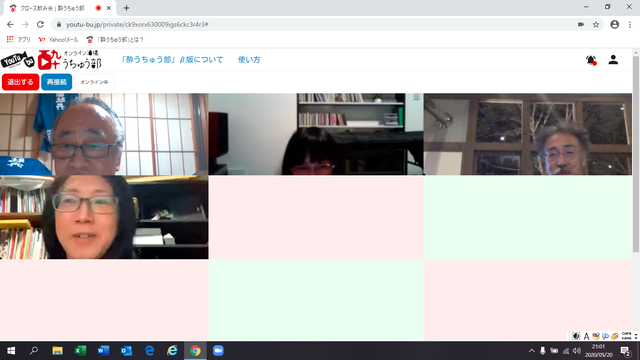Open a new browser tab

pos(126,8)
